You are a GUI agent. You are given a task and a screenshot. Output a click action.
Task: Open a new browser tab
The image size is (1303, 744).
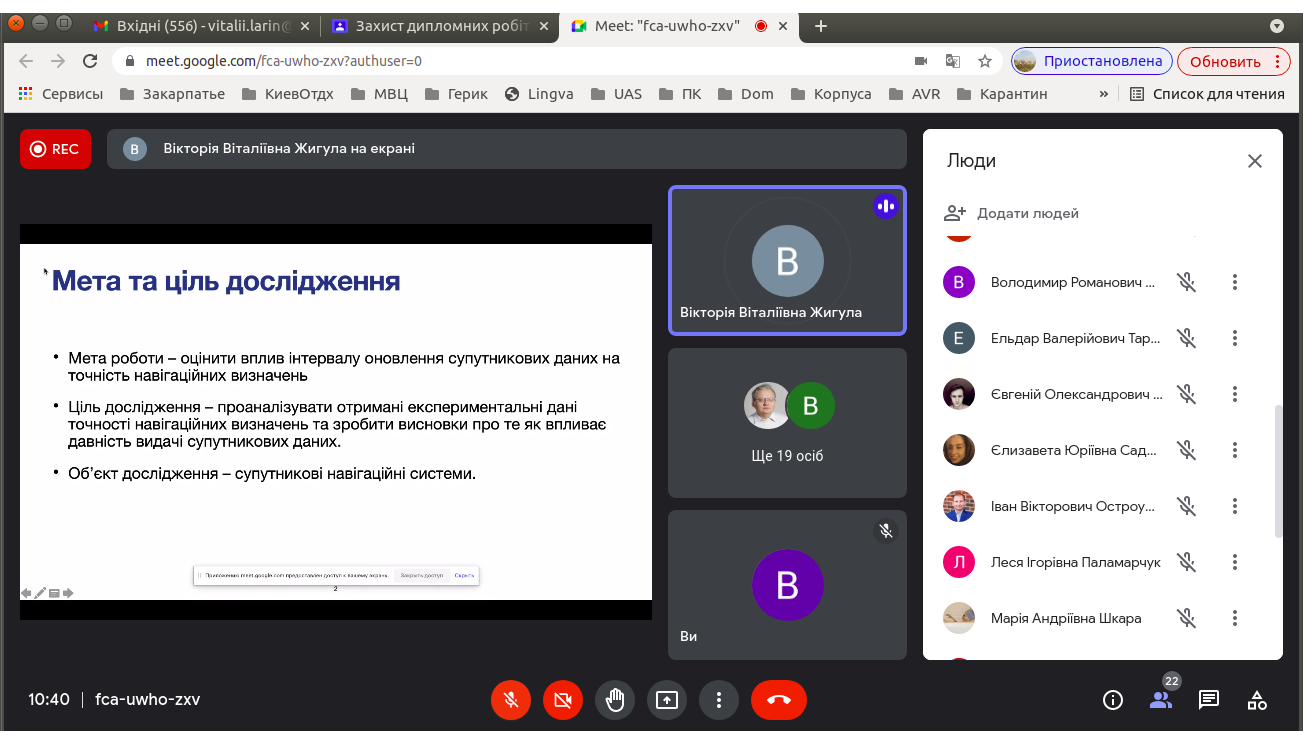(821, 26)
